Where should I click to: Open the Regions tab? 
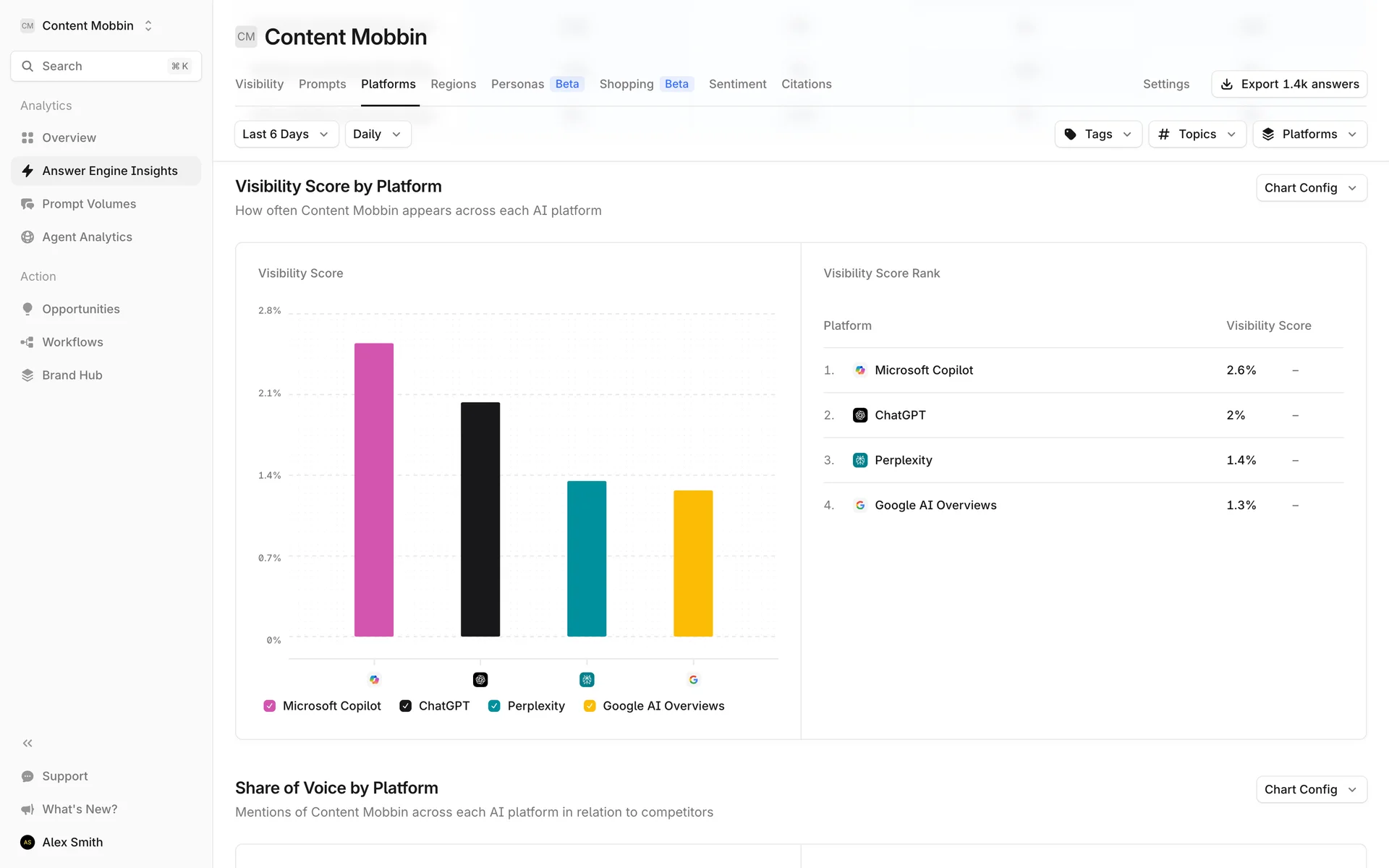tap(453, 84)
